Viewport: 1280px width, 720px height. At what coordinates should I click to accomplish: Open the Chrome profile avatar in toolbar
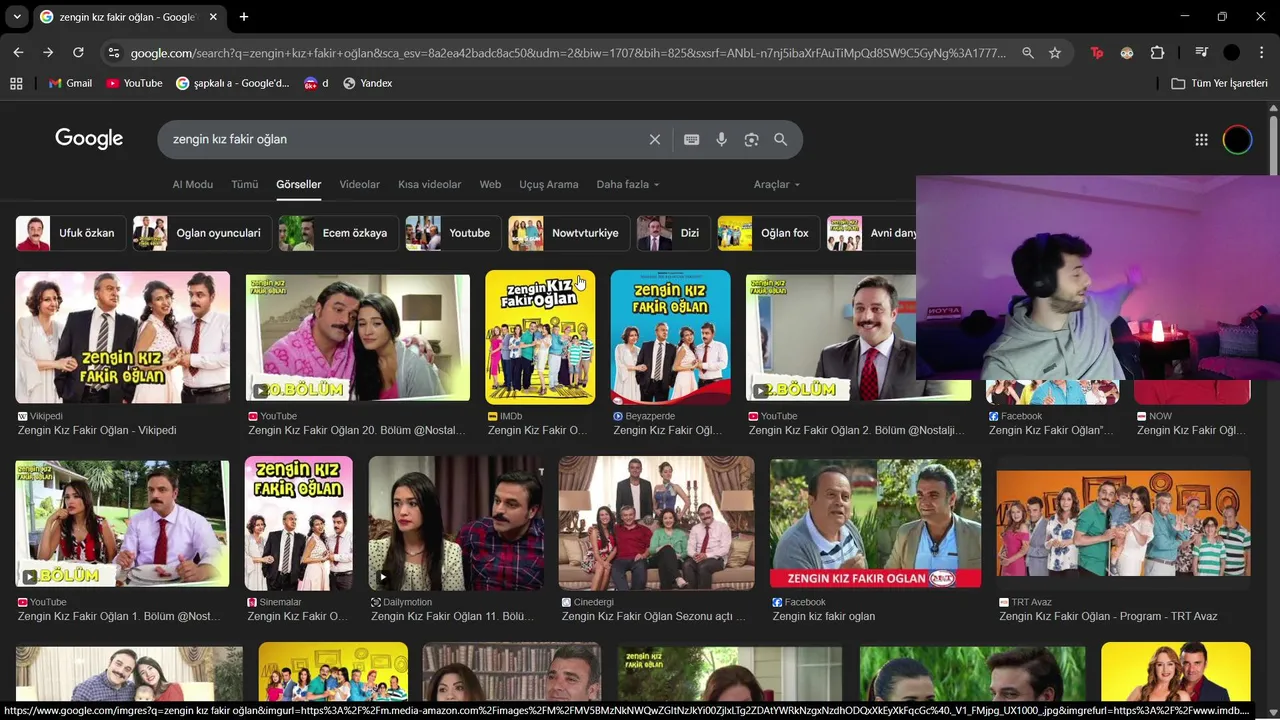click(1231, 53)
